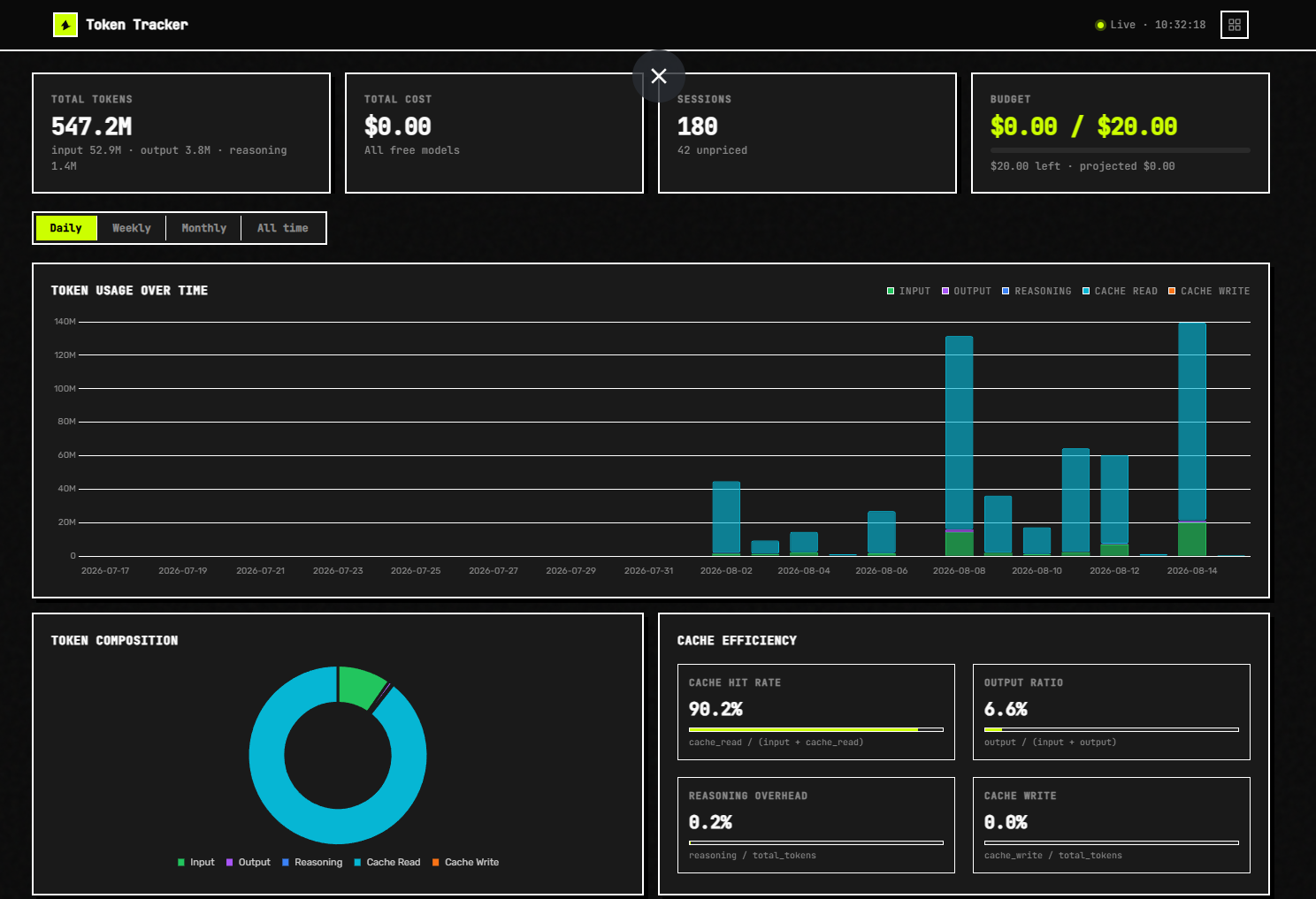Click the 547.2M total tokens value

coord(92,126)
